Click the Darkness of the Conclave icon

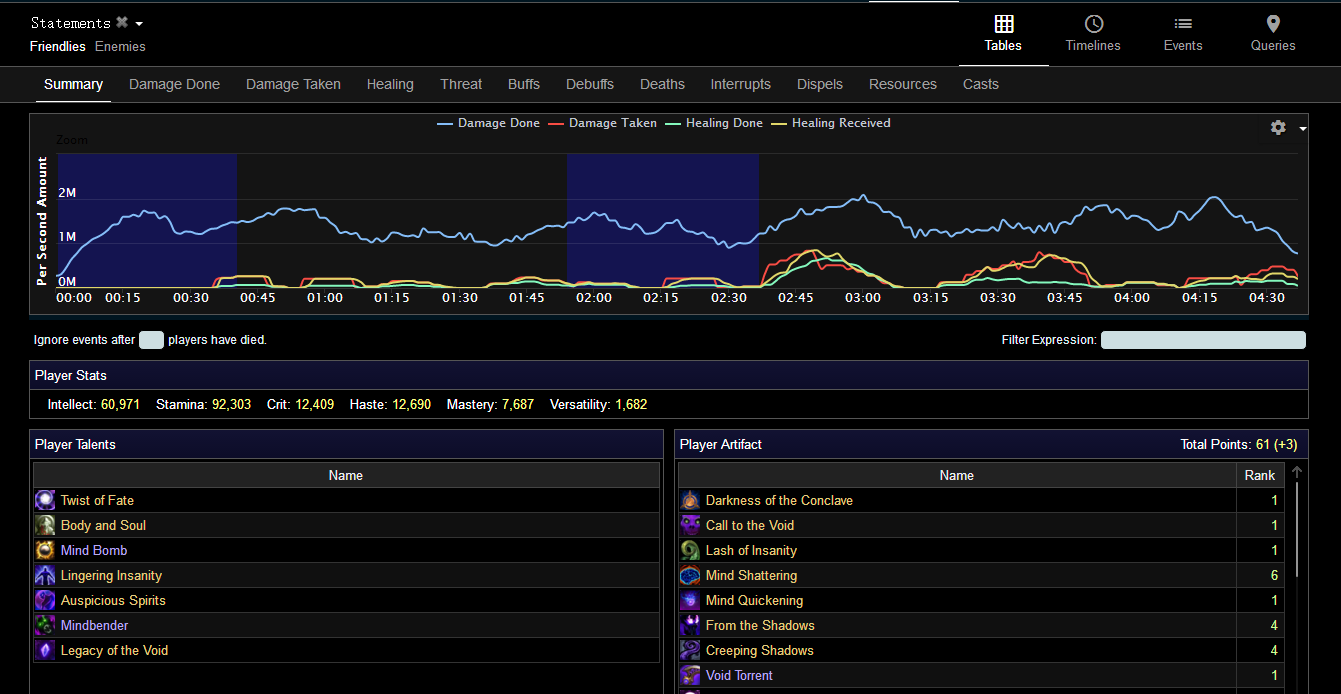[690, 500]
